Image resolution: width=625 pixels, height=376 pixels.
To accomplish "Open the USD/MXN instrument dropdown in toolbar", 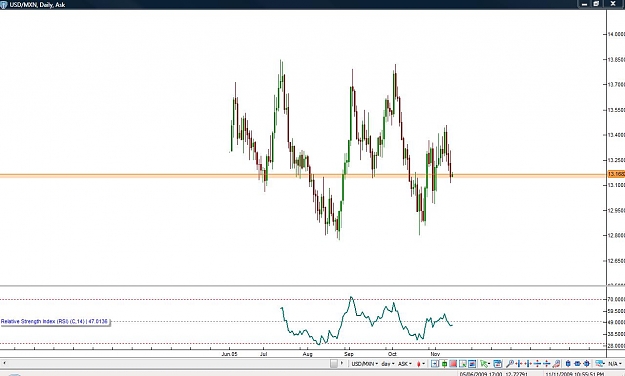I will coord(364,364).
